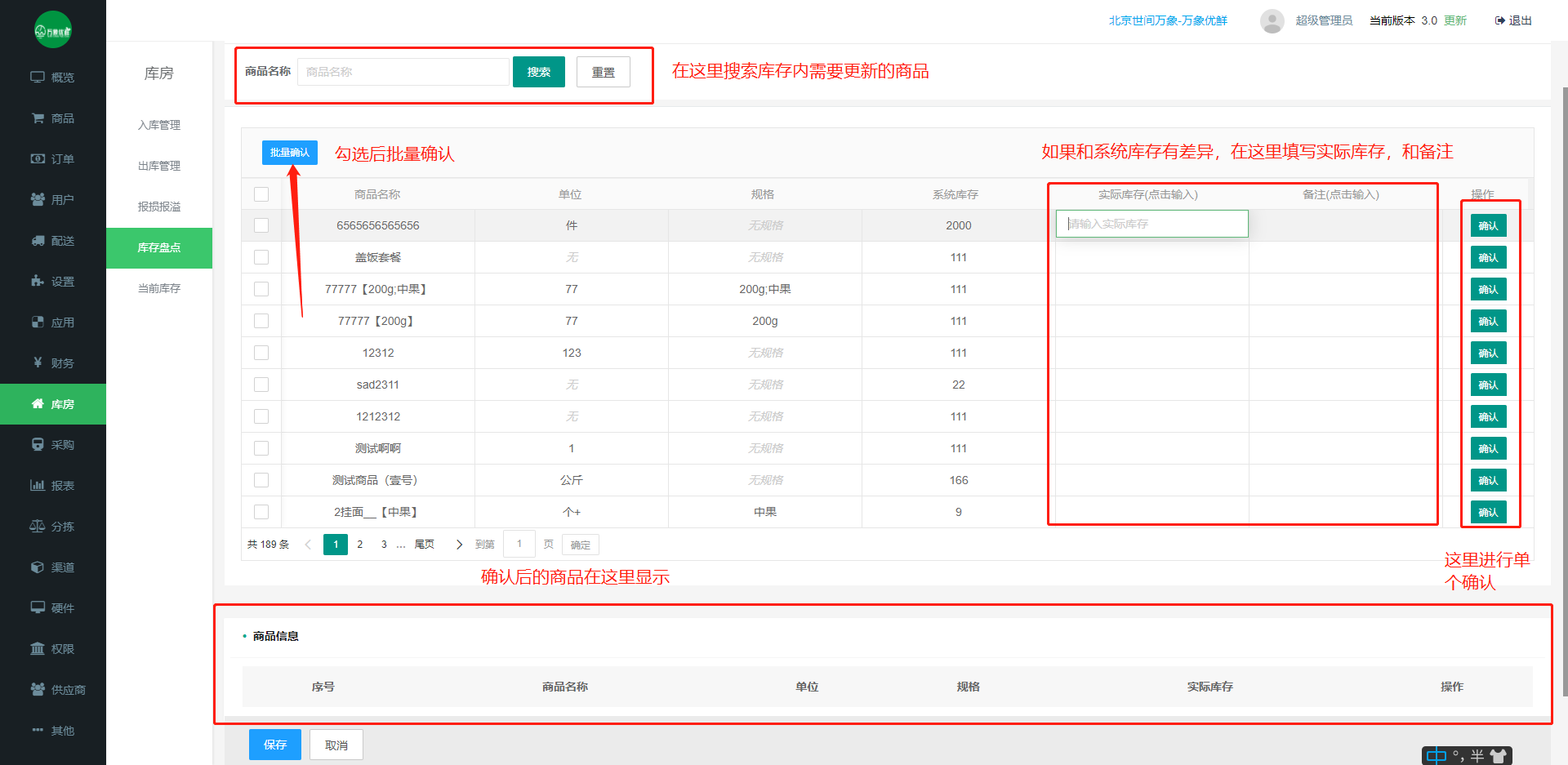Click the 硬件 desktop icon
1568x765 pixels.
38,607
